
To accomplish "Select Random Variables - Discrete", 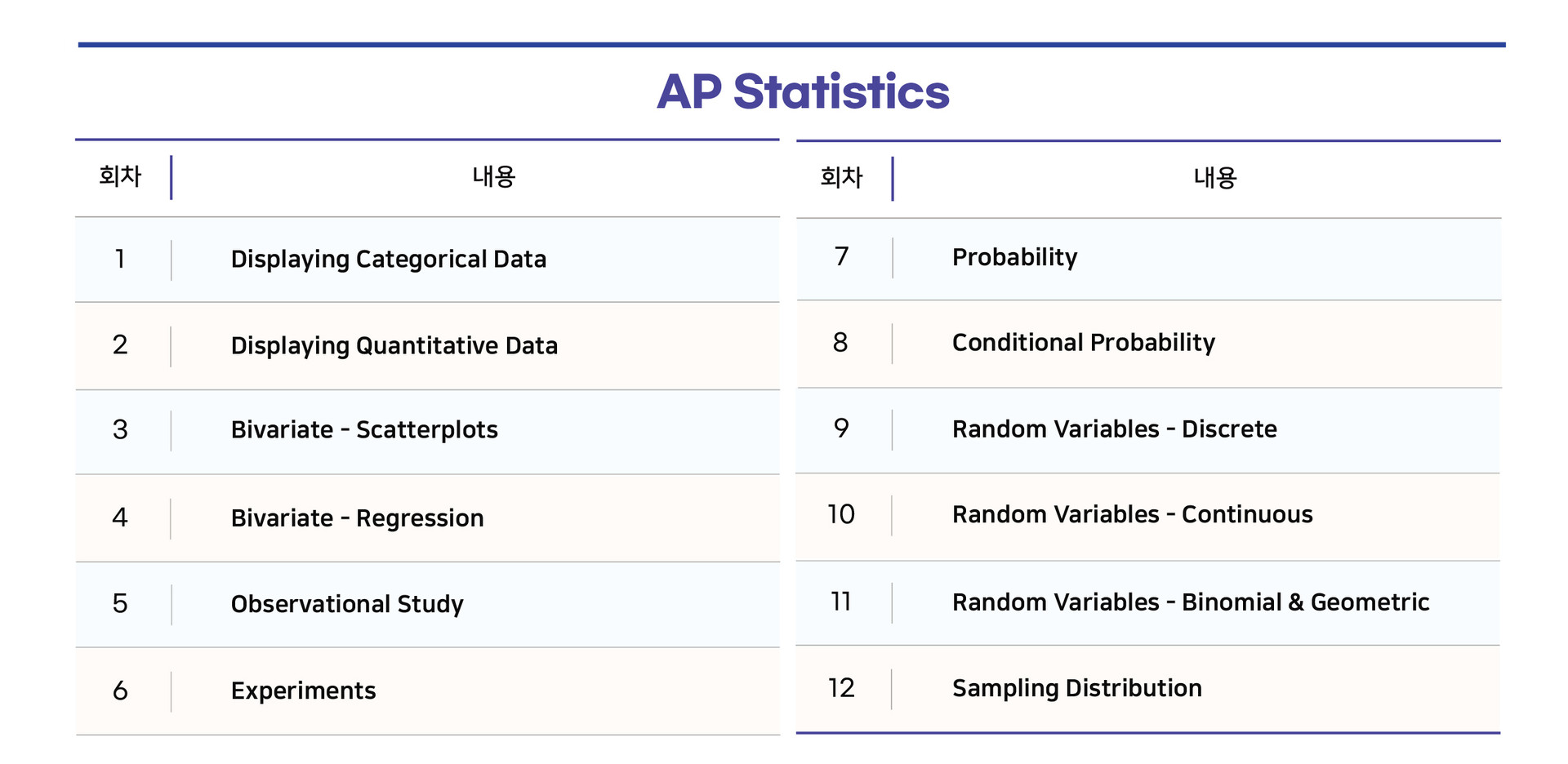I will click(x=1115, y=429).
